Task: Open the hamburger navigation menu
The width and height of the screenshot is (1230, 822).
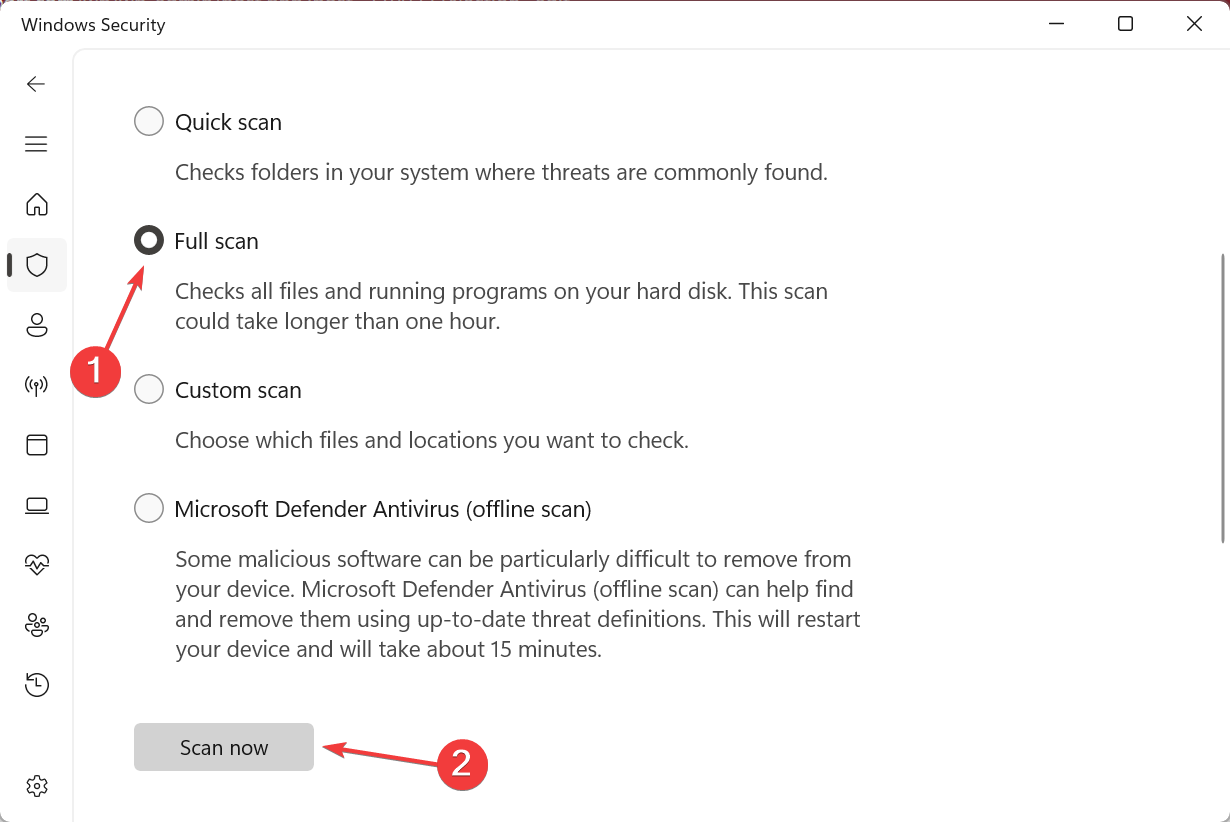Action: point(36,144)
